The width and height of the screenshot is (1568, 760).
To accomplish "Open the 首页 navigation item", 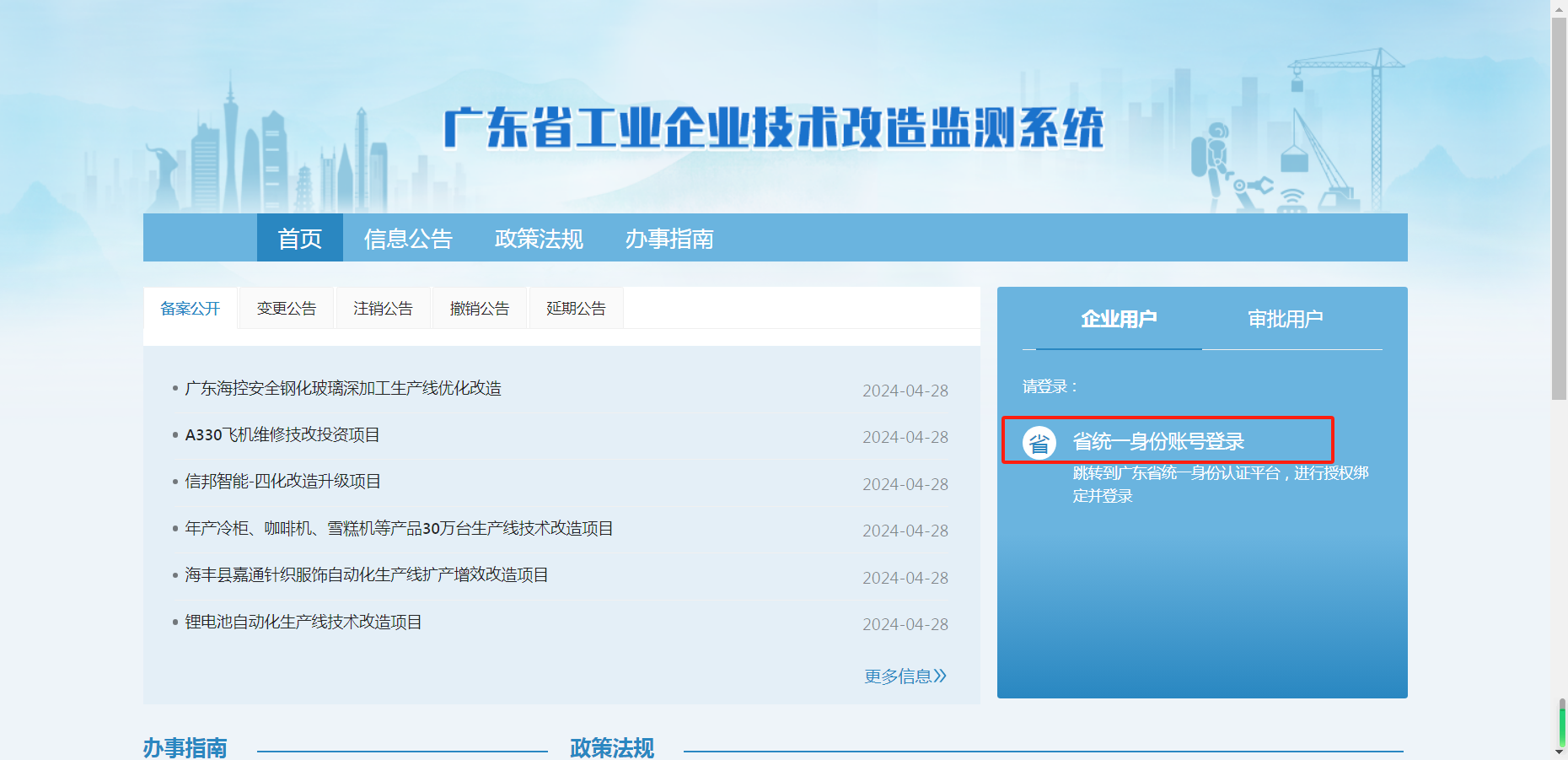I will tap(299, 239).
